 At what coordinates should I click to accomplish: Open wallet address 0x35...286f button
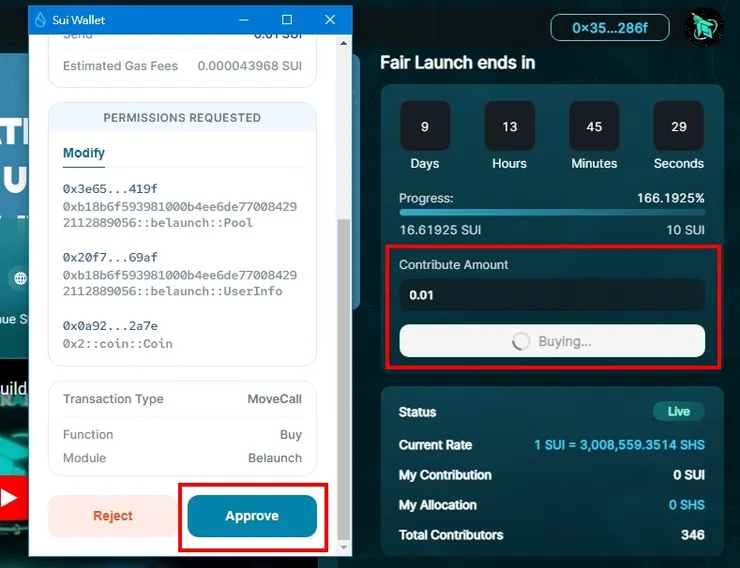click(x=610, y=28)
